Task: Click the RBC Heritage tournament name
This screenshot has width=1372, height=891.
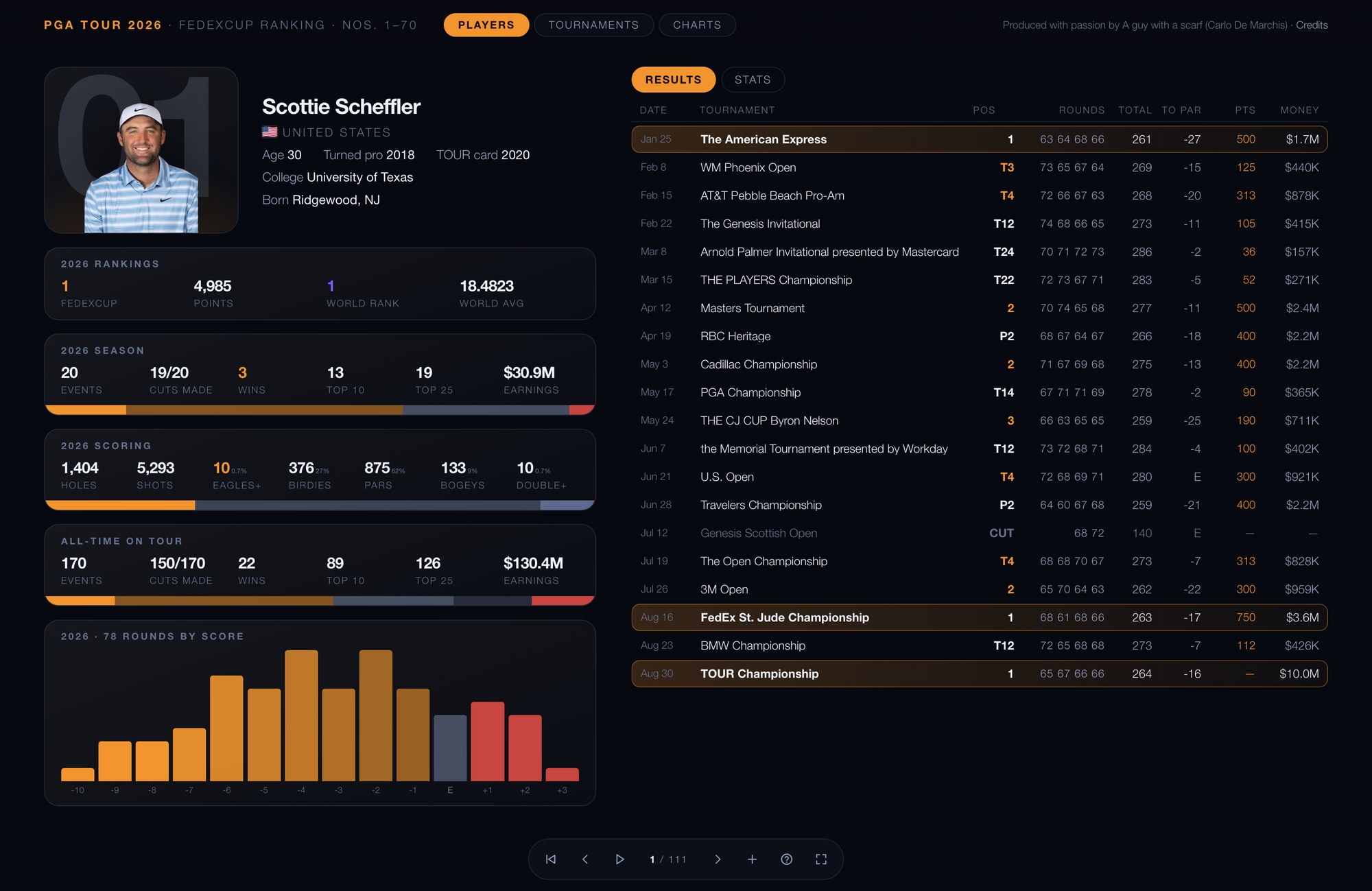Action: (735, 336)
